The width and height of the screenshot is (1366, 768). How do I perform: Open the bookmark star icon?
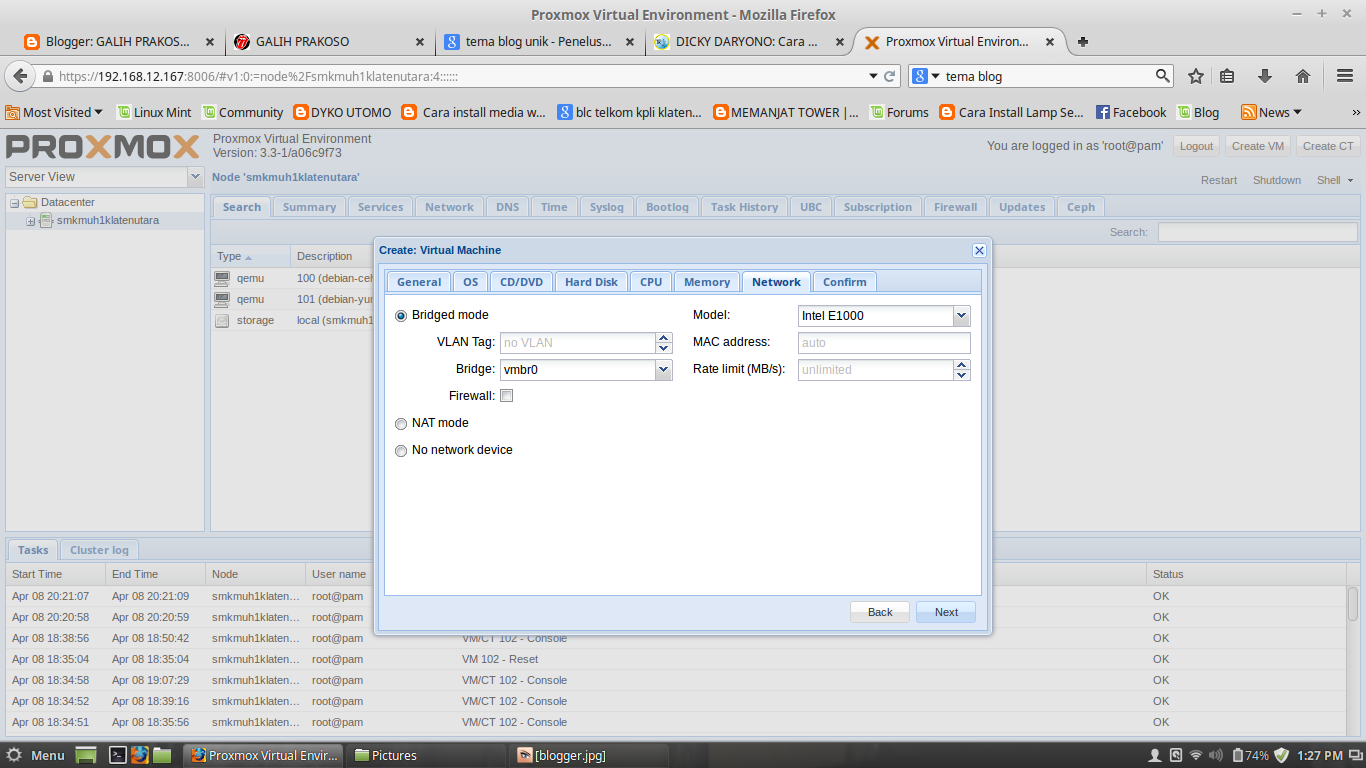click(1196, 76)
